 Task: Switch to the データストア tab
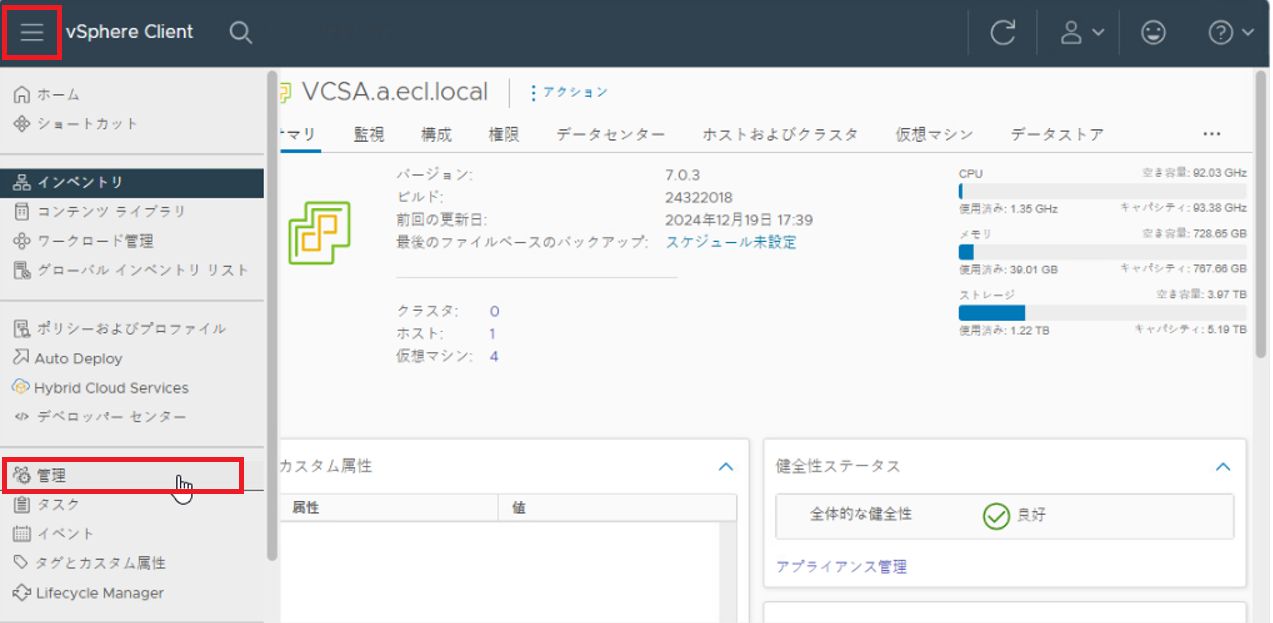tap(1057, 134)
